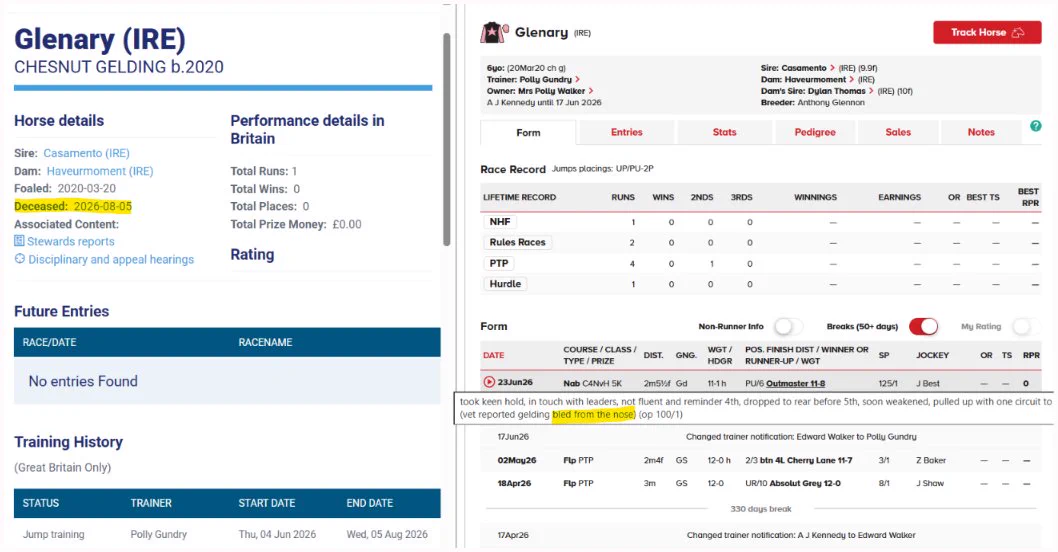Open the Haveurmoment (IRE) dam link in Horse details
Viewport: 1058px width, 552px height.
pos(100,171)
